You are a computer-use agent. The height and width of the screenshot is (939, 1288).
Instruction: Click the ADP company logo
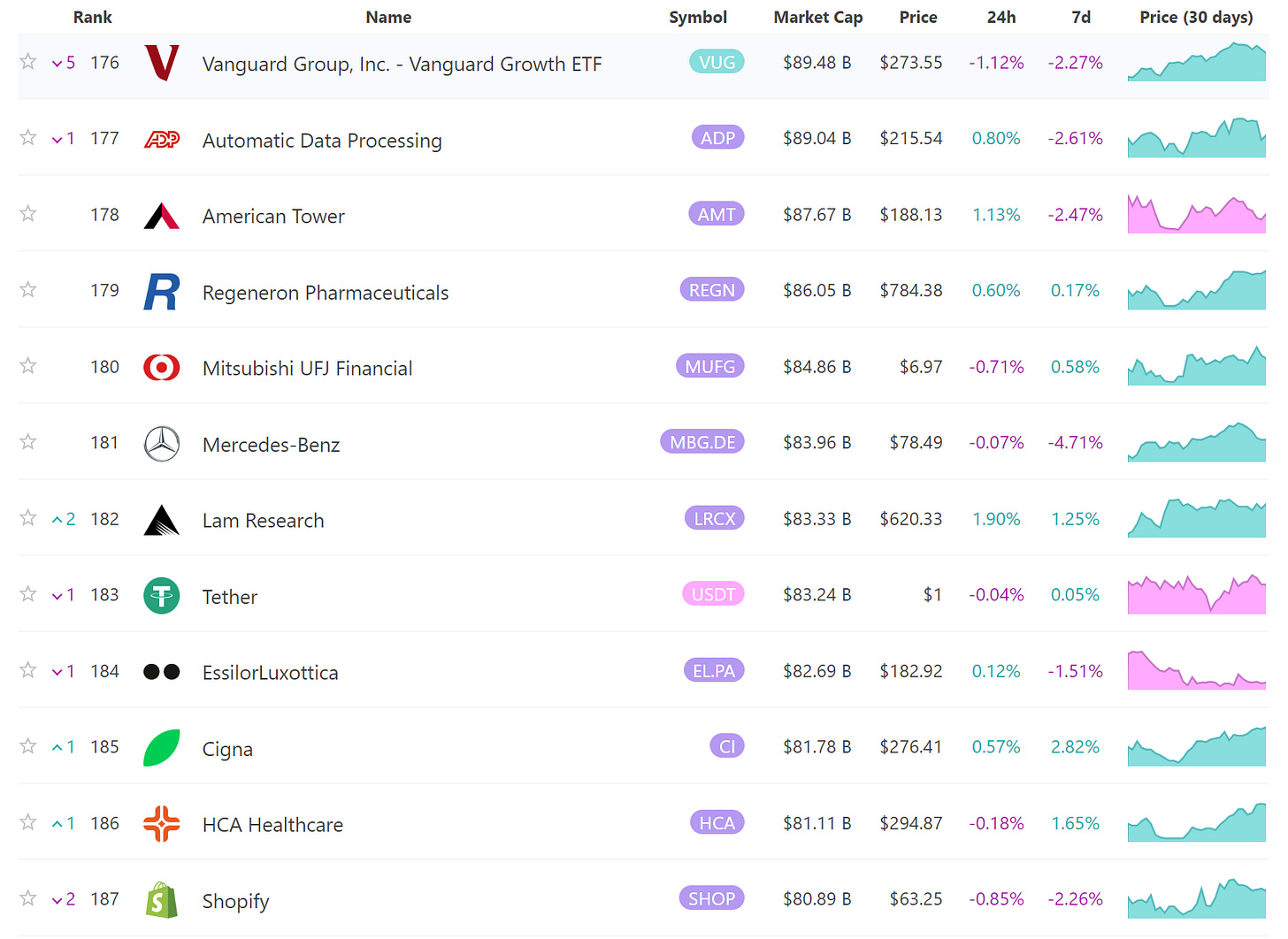point(162,139)
